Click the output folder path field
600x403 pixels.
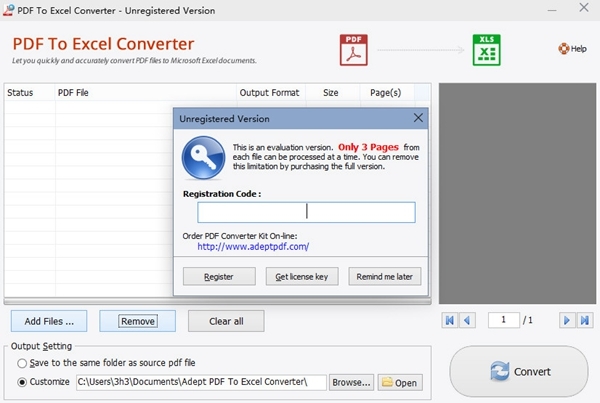[x=201, y=382]
